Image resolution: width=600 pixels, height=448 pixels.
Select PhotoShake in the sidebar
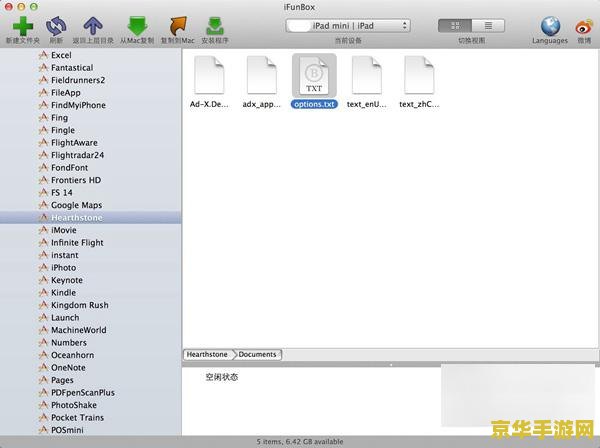click(74, 405)
